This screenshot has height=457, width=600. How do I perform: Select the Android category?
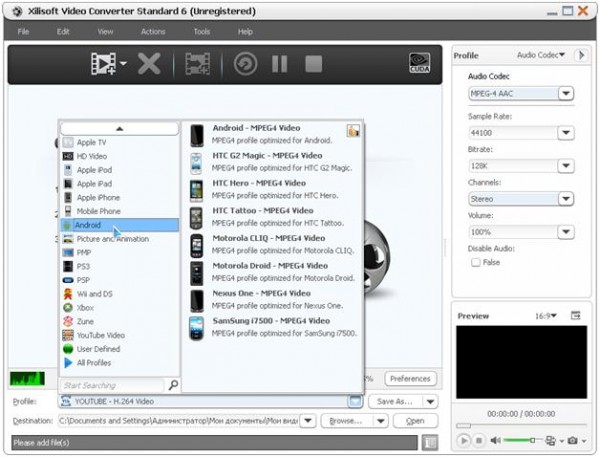point(120,225)
